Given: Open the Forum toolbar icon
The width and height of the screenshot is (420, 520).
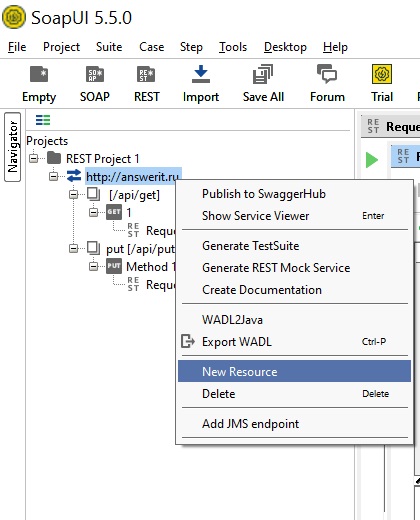Looking at the screenshot, I should click(327, 74).
